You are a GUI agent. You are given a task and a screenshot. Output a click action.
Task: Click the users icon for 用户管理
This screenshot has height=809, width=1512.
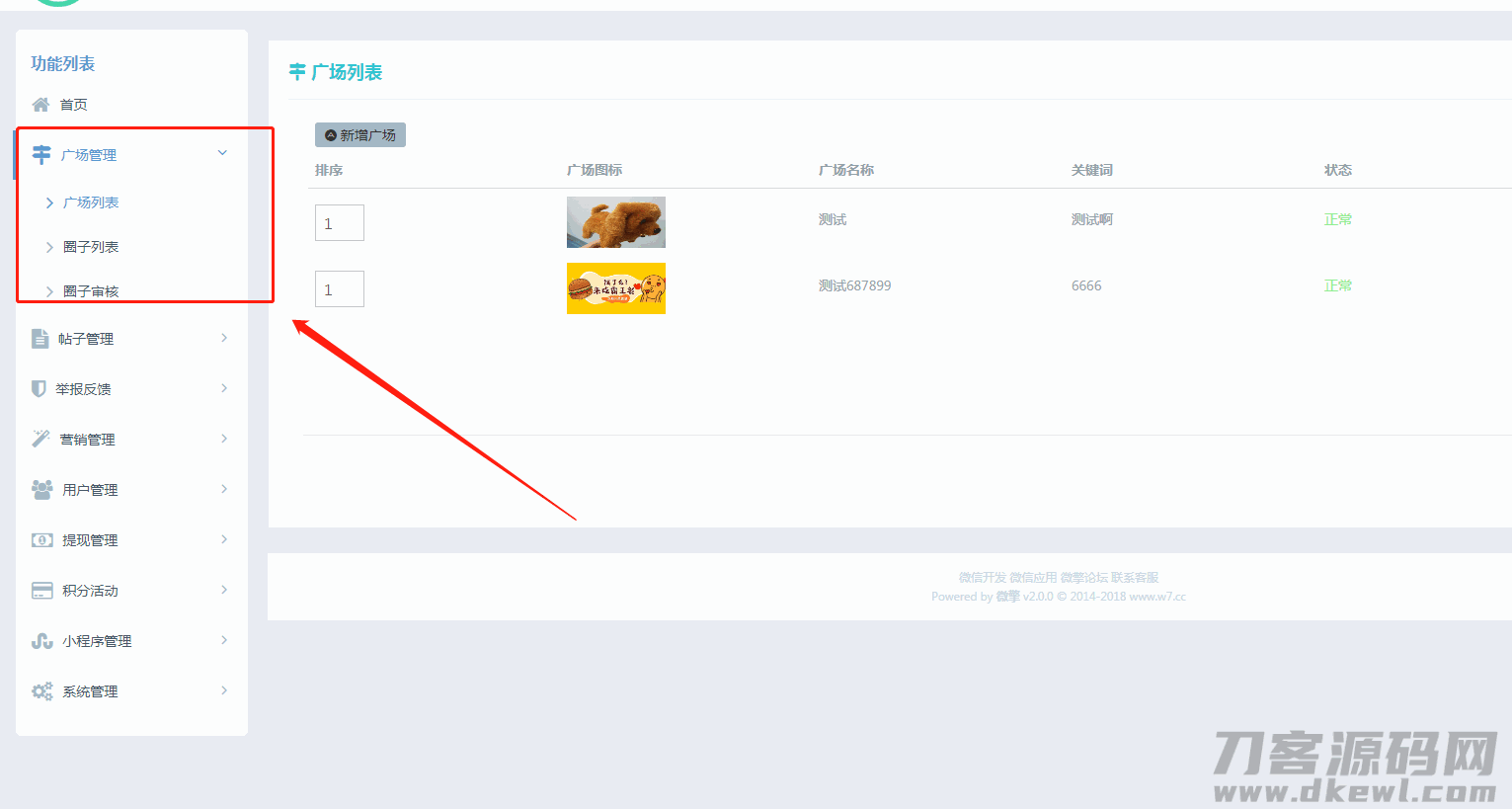(x=42, y=490)
